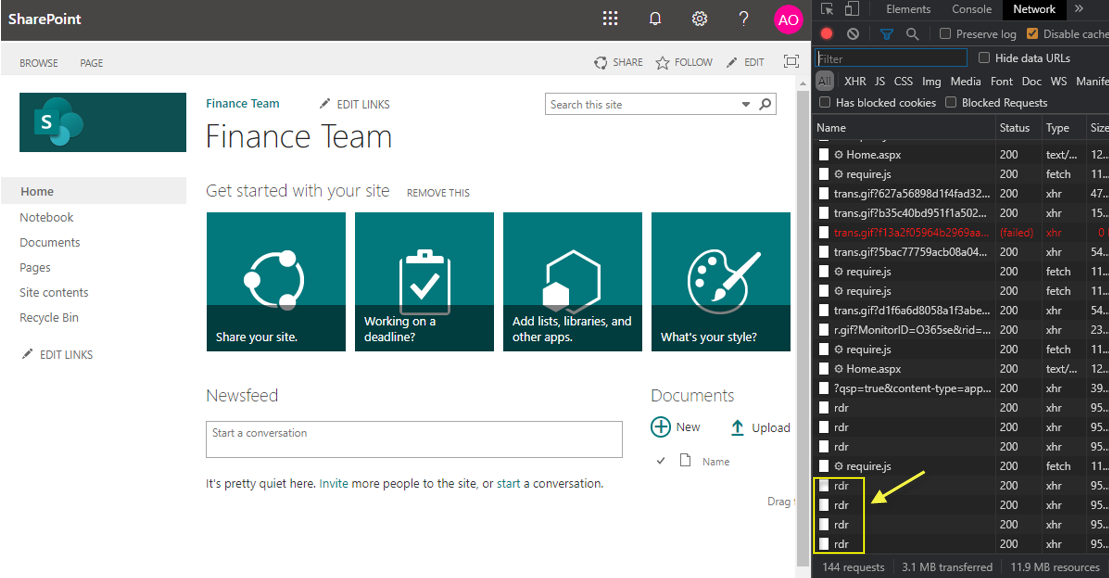Click the file type icon column header

coord(685,461)
